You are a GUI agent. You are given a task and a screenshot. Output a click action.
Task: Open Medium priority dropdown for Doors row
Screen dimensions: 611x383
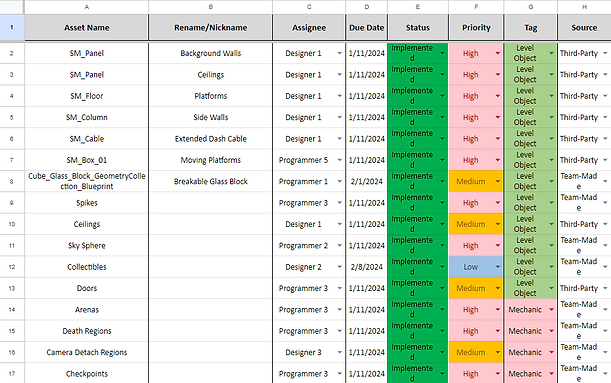tap(498, 288)
